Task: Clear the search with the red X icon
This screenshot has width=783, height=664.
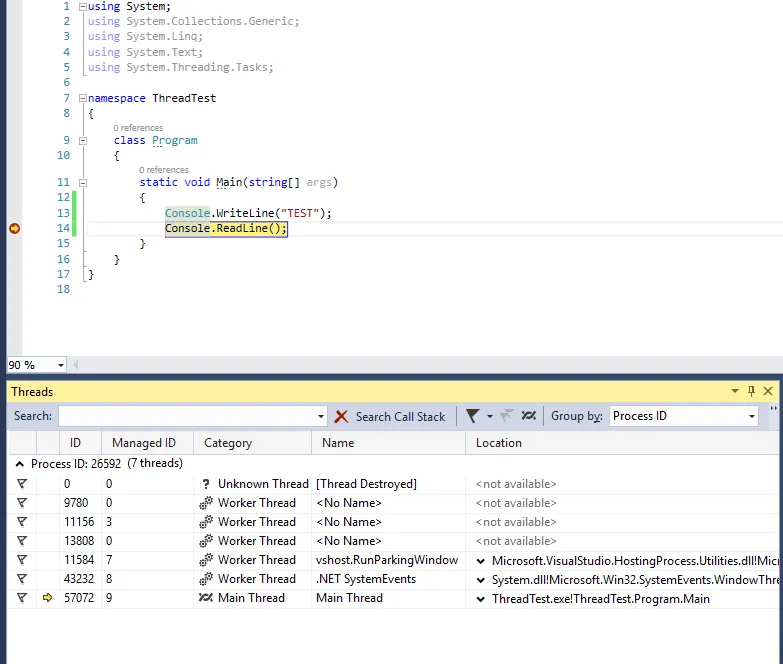Action: point(341,416)
